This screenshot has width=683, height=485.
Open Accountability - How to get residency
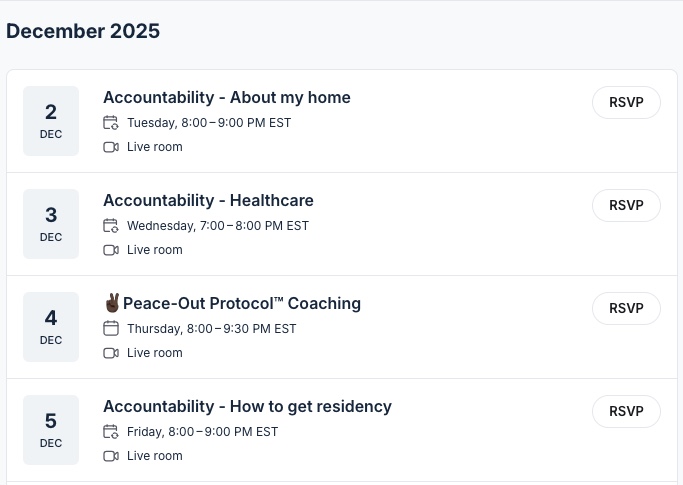pos(247,406)
